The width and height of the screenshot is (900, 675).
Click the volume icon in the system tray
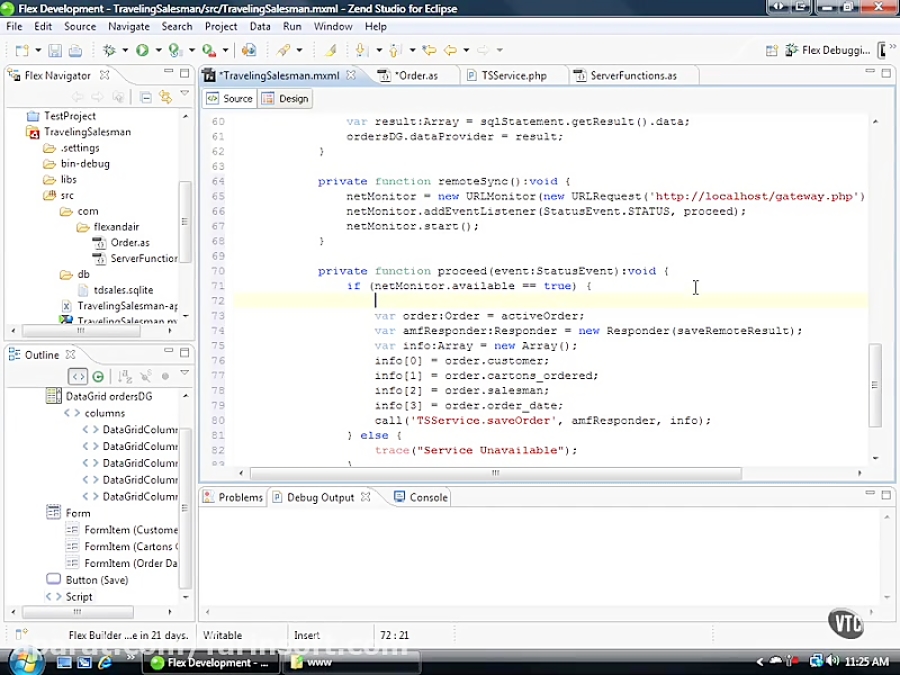[x=834, y=662]
